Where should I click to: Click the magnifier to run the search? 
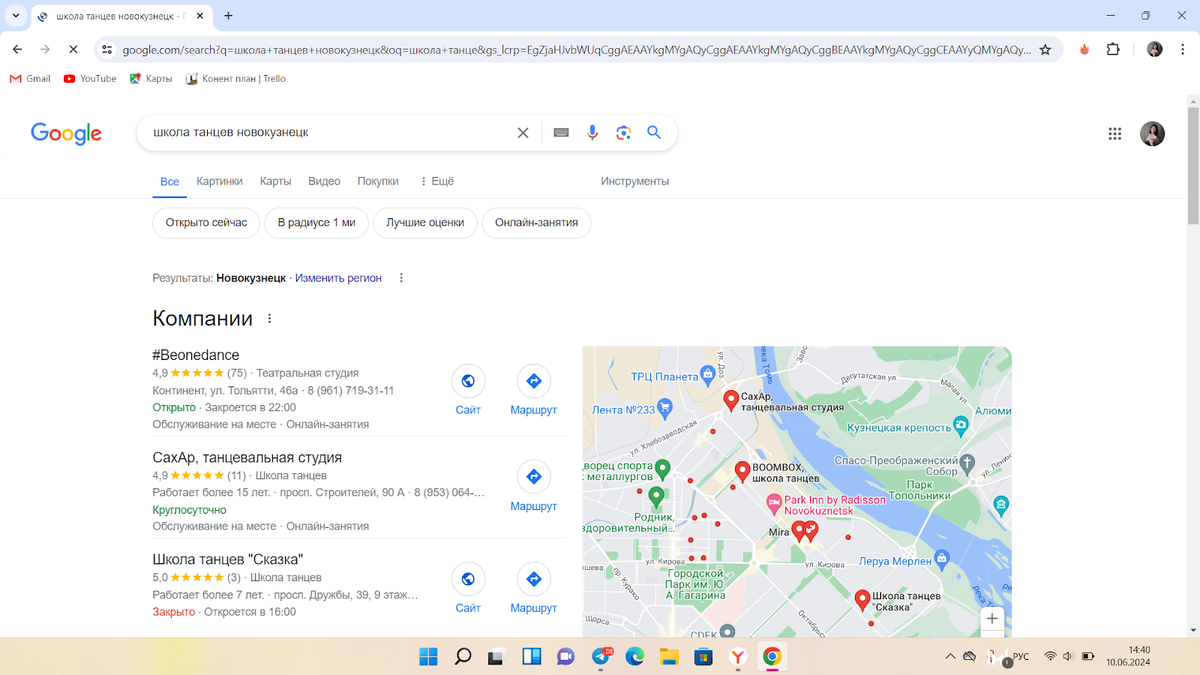coord(654,131)
